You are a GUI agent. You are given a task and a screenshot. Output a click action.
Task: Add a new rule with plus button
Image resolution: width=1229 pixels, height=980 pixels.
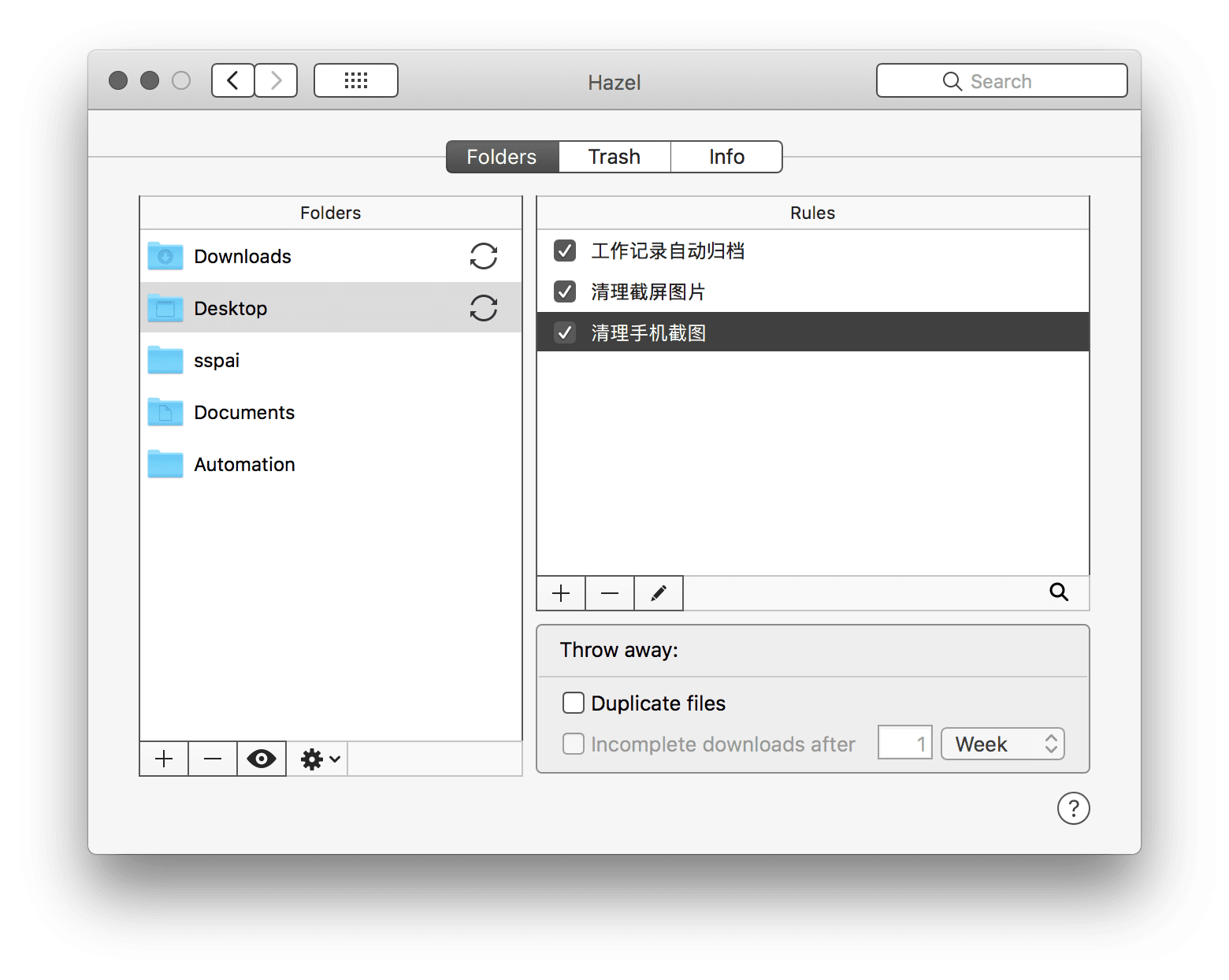point(561,593)
